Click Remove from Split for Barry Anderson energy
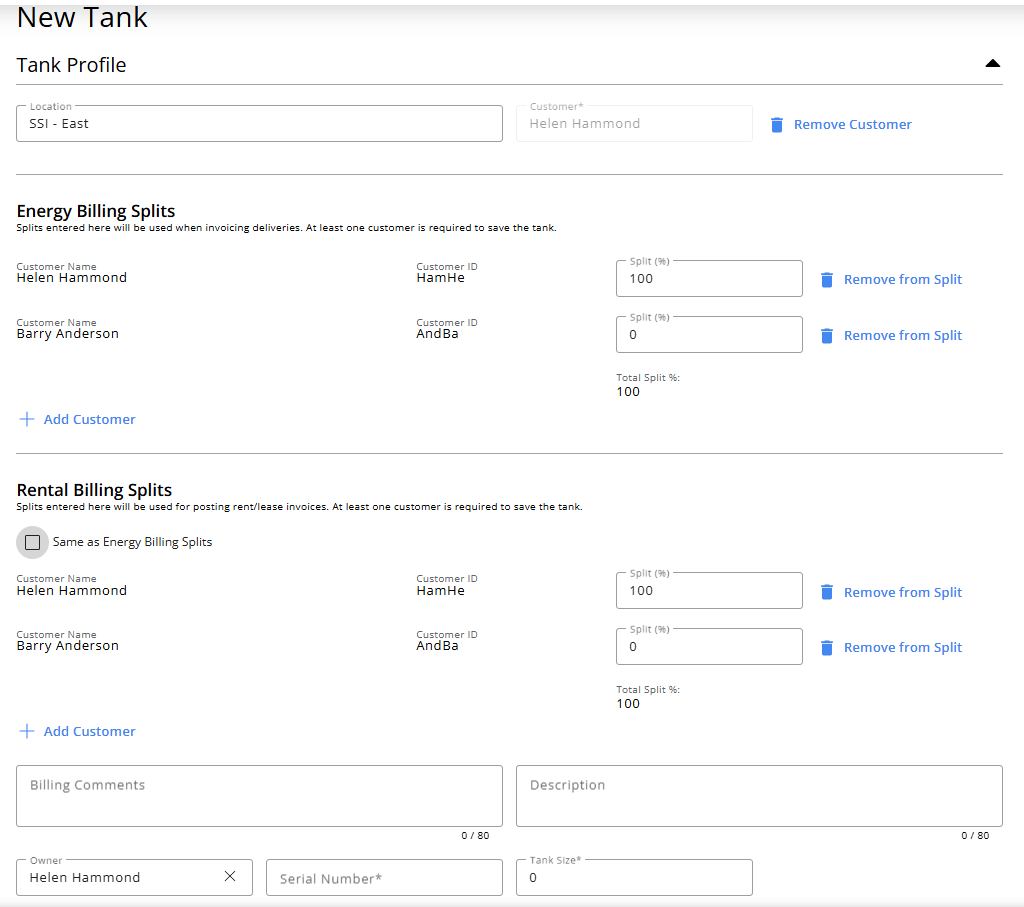Screen dimensions: 1024x907 click(902, 336)
